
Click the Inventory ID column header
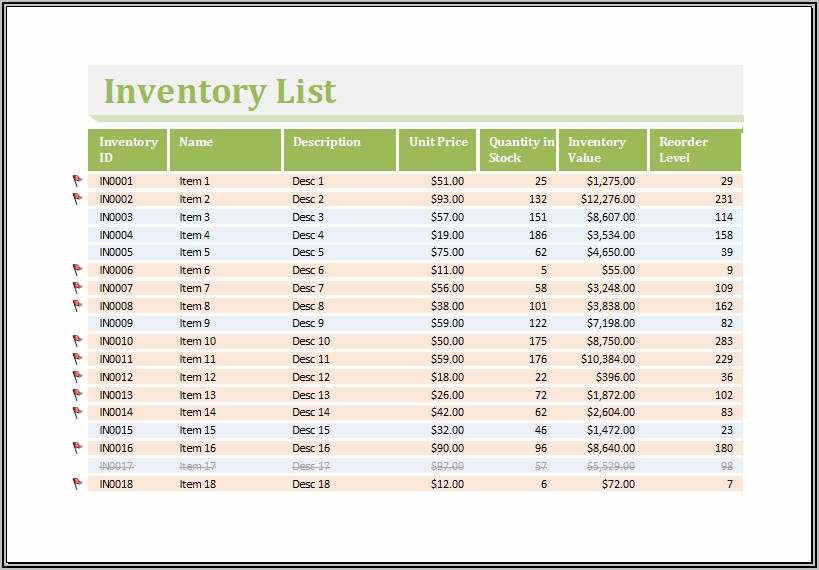128,150
